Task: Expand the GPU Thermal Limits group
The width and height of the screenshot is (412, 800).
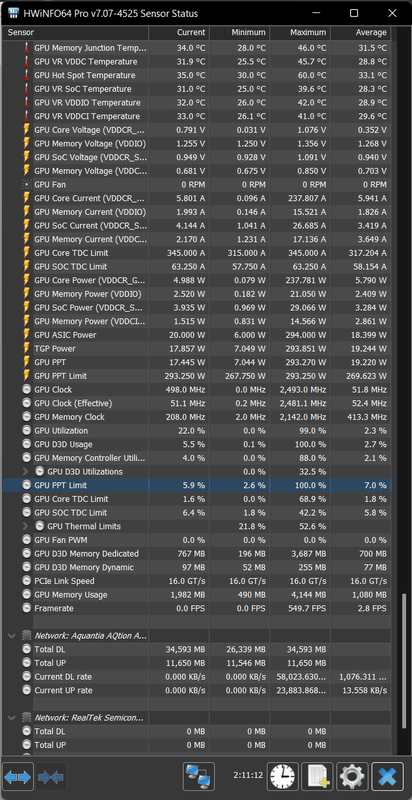Action: click(x=25, y=527)
